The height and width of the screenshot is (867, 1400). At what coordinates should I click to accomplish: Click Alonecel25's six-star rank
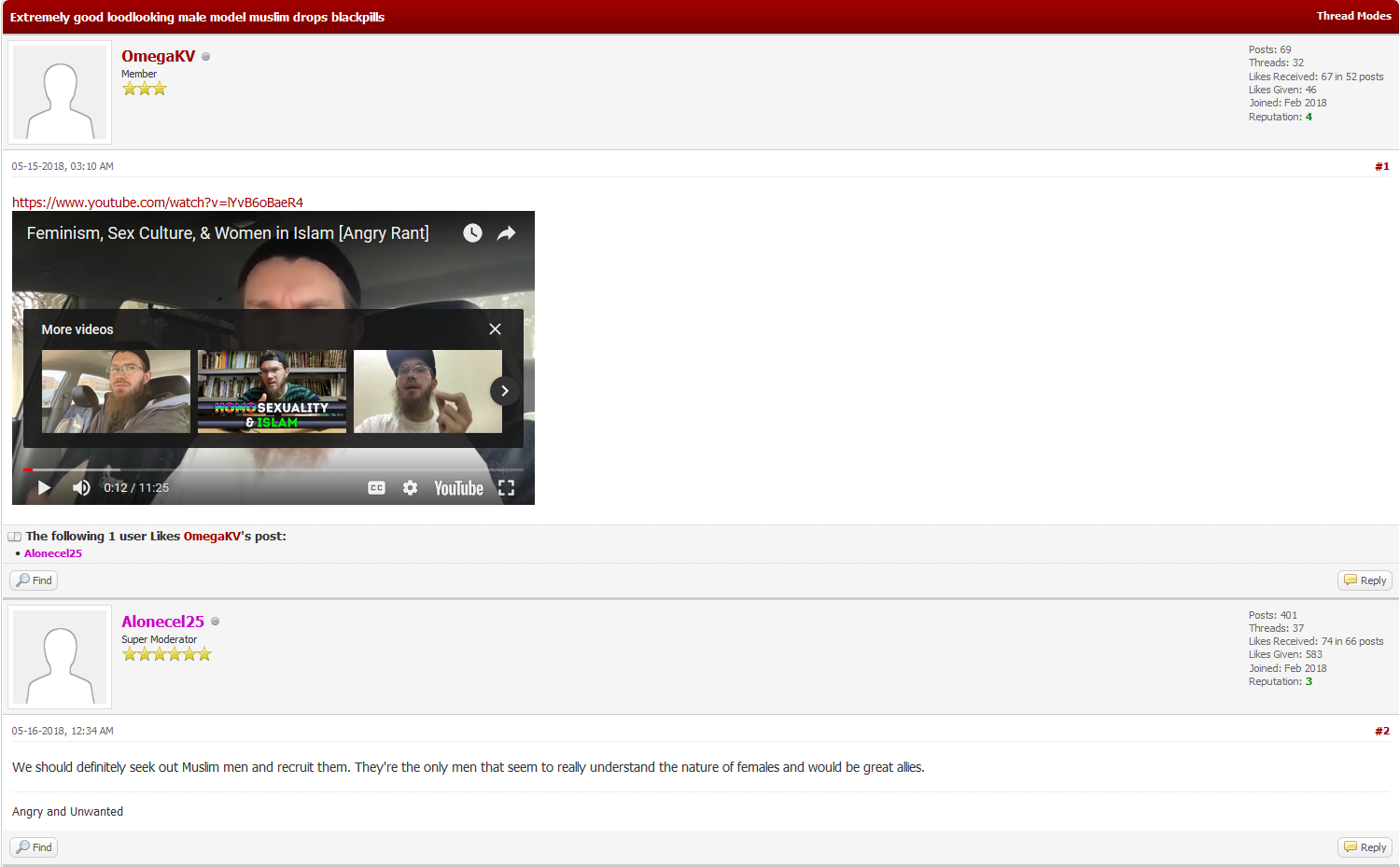[167, 654]
